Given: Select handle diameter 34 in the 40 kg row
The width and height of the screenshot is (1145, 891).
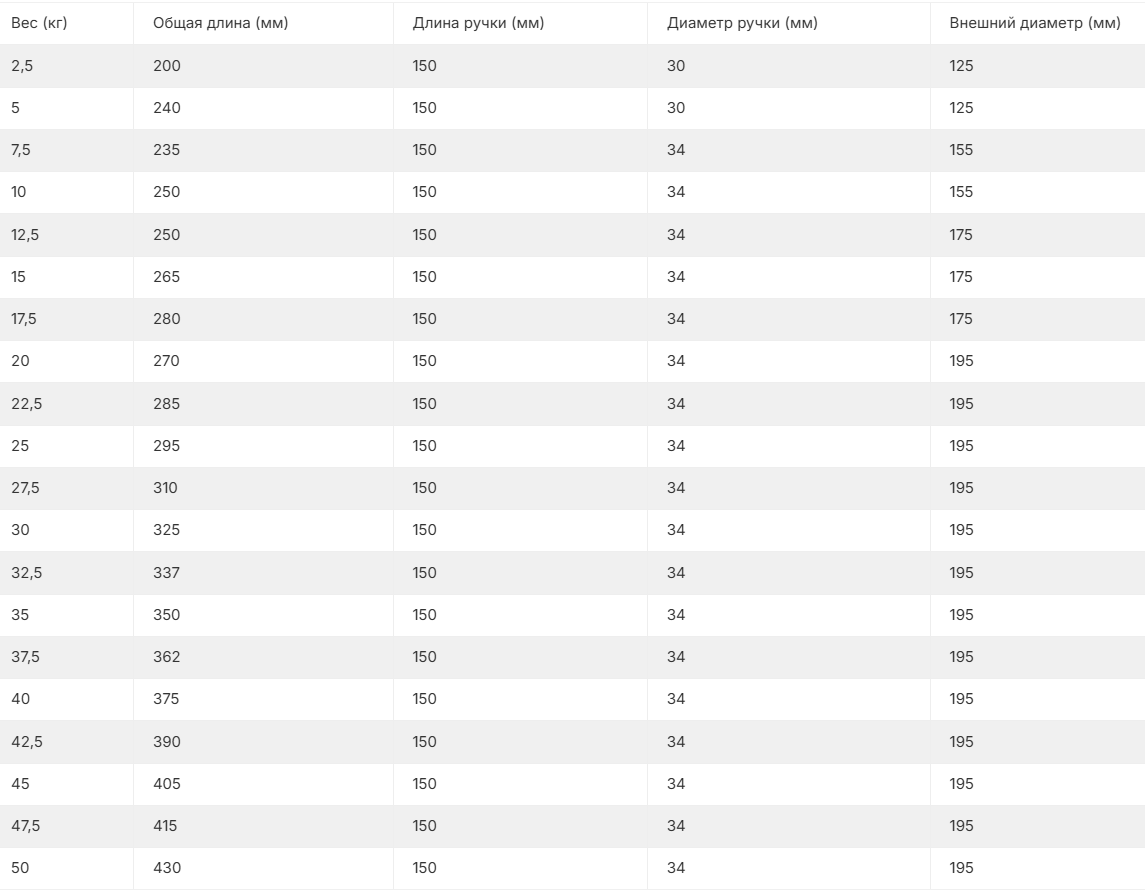Looking at the screenshot, I should click(676, 699).
